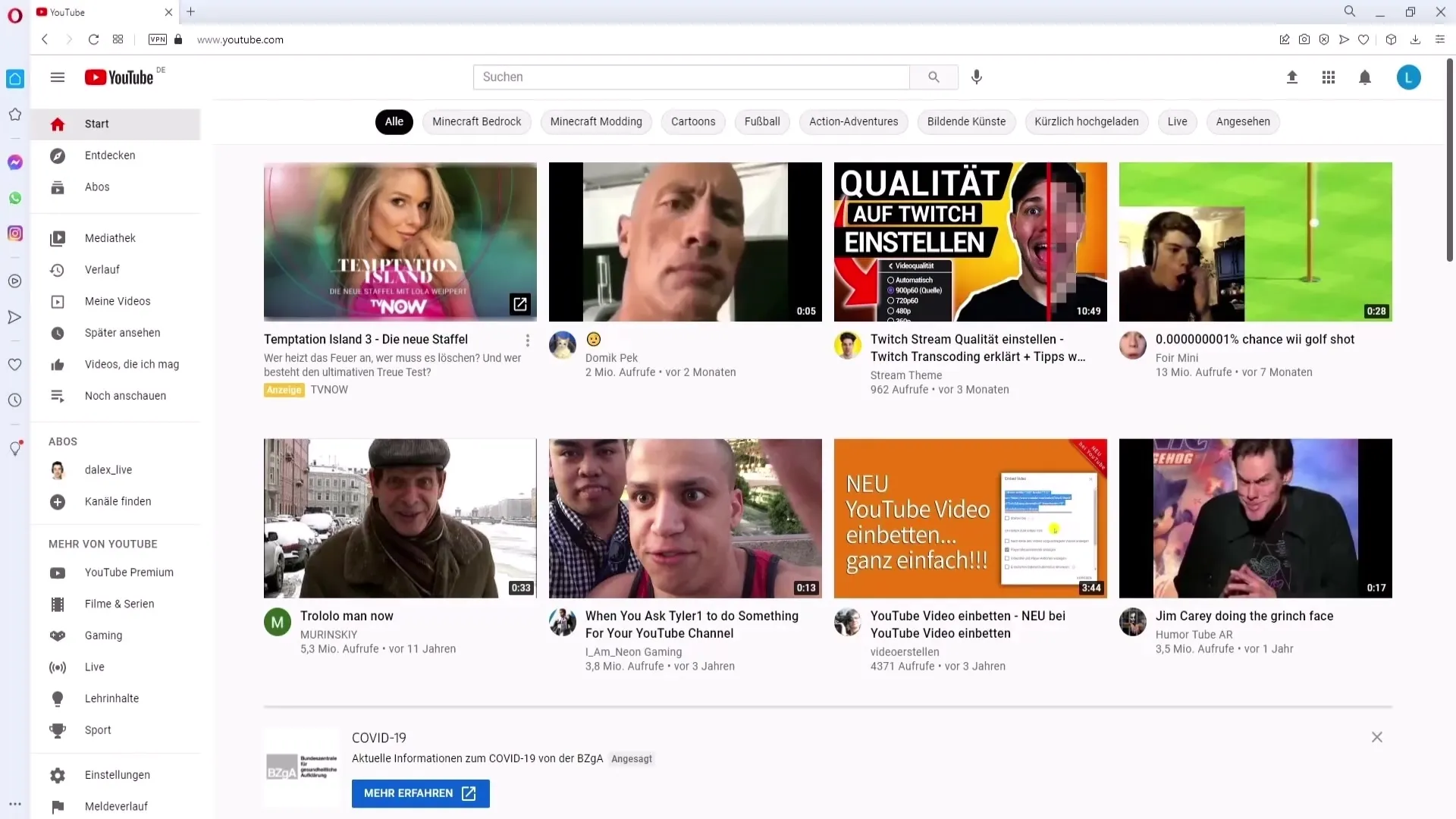Select the 'Angesehen' filter chip
The height and width of the screenshot is (819, 1456).
point(1243,121)
